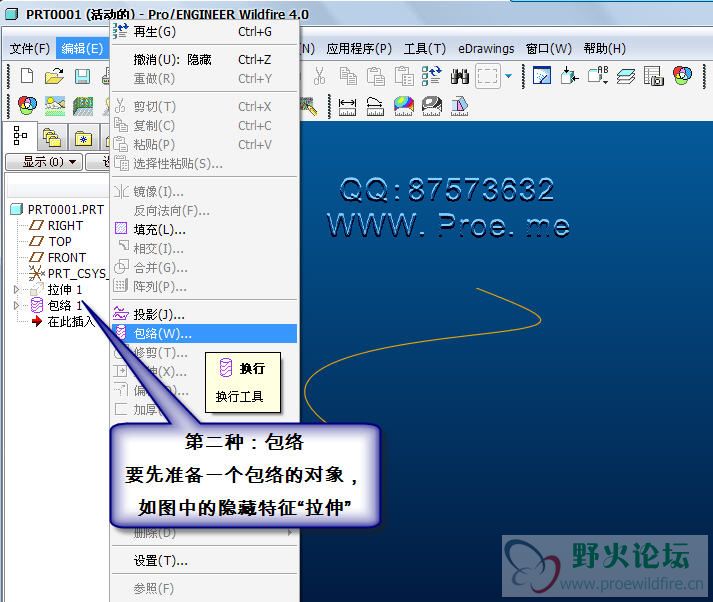
Task: Open the 应用程序(P) menu
Action: [359, 49]
